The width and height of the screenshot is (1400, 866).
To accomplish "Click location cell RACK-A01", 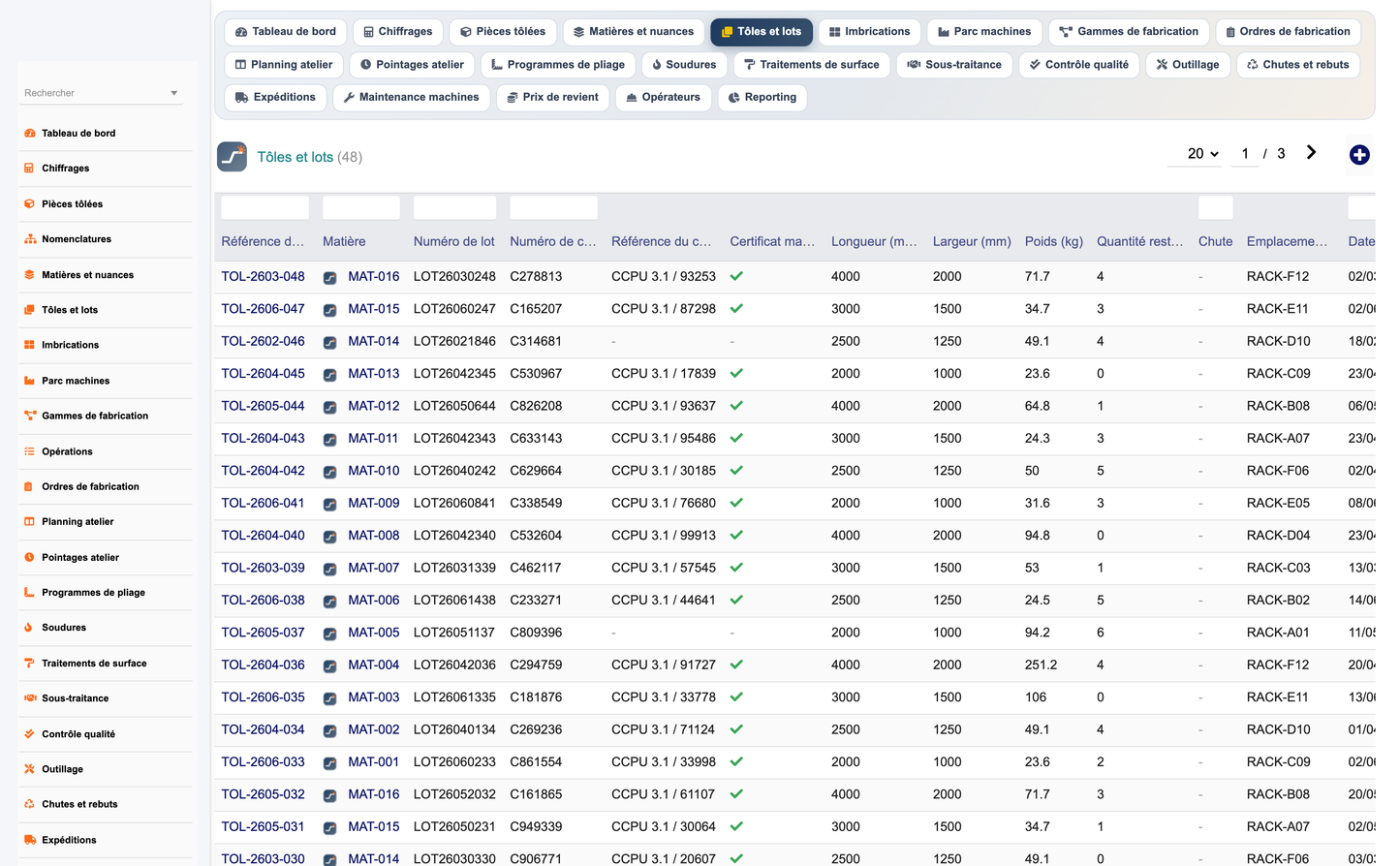I will pos(1278,633).
